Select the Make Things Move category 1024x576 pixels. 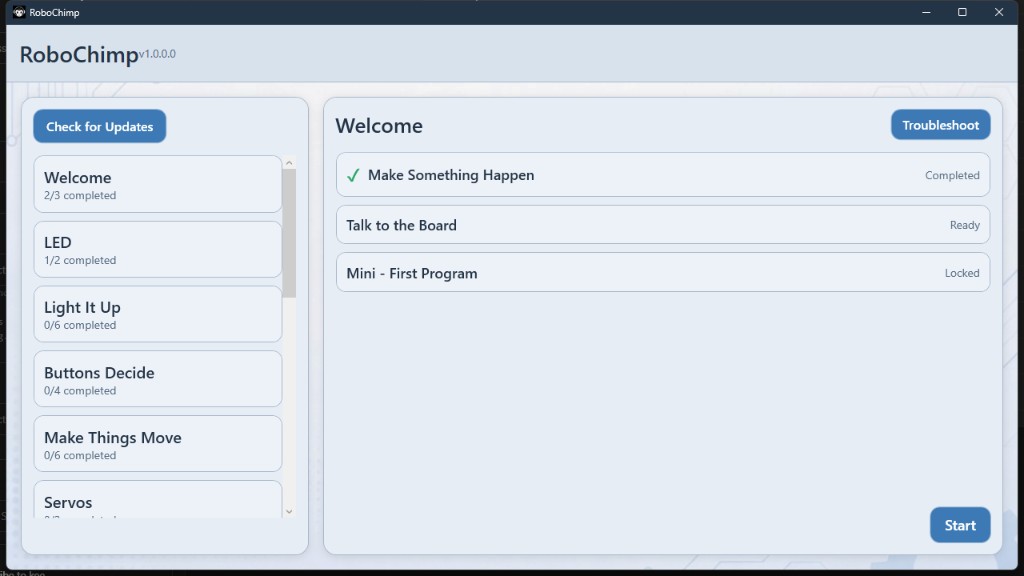157,444
